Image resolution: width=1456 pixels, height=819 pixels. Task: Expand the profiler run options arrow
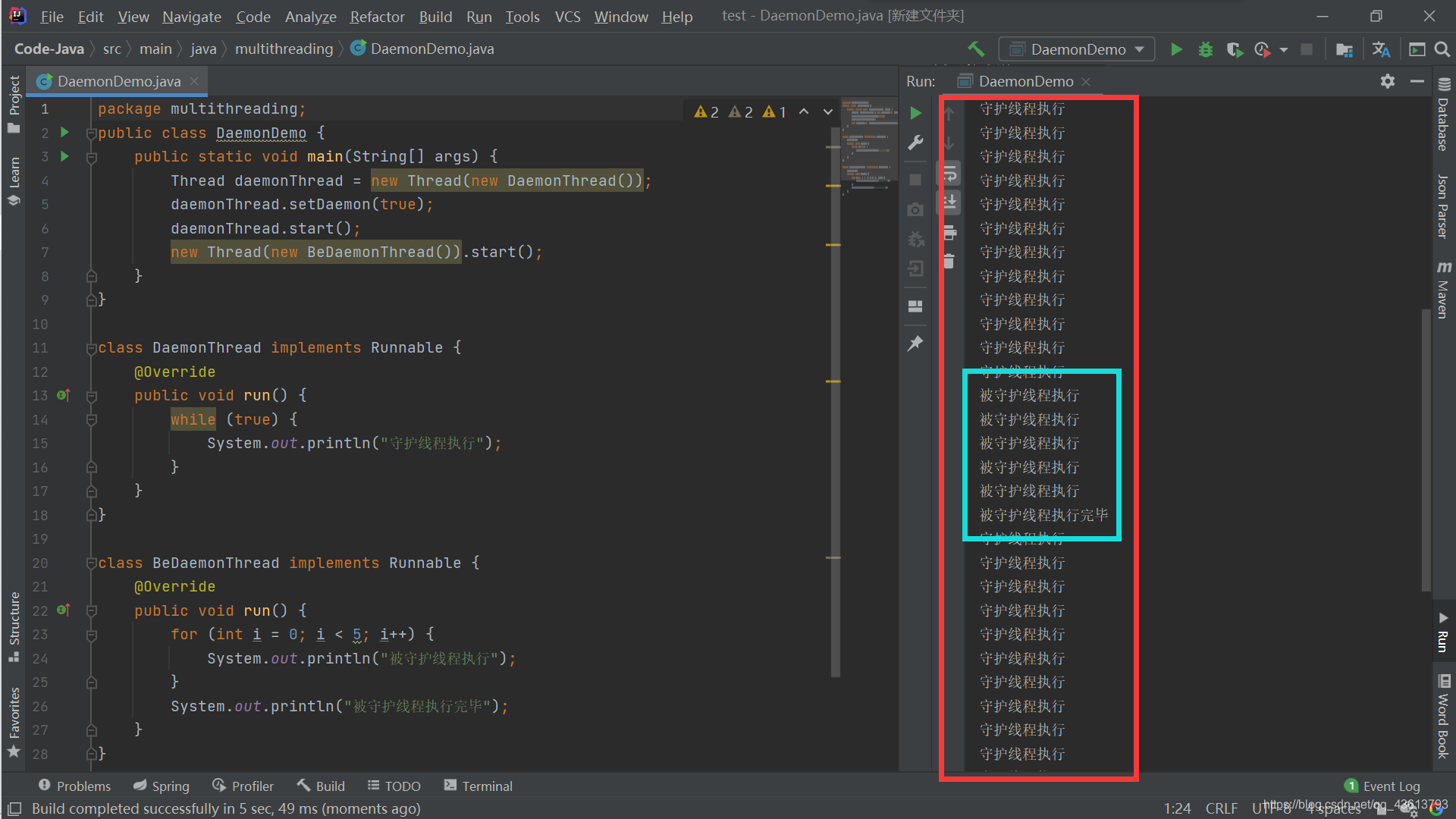1284,50
